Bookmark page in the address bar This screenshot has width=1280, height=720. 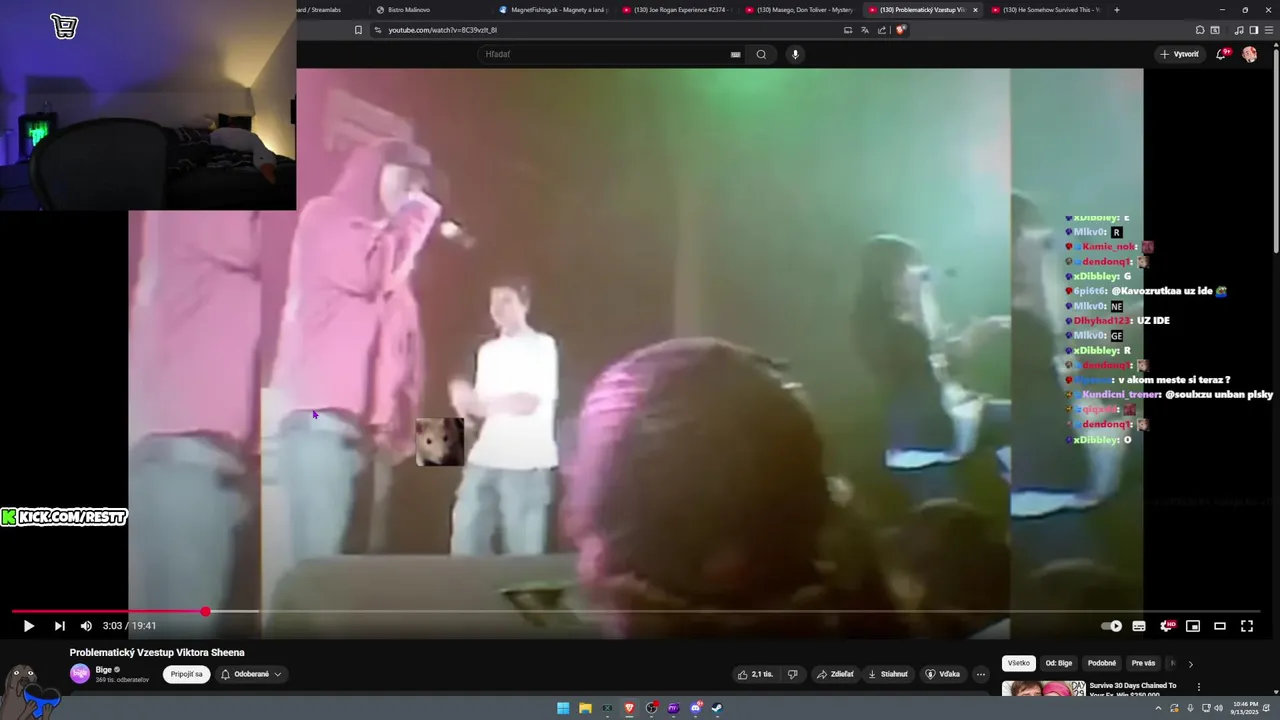358,30
